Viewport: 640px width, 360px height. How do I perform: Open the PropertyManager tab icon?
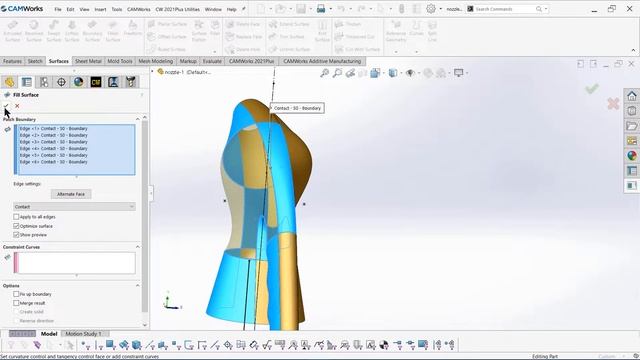(27, 82)
